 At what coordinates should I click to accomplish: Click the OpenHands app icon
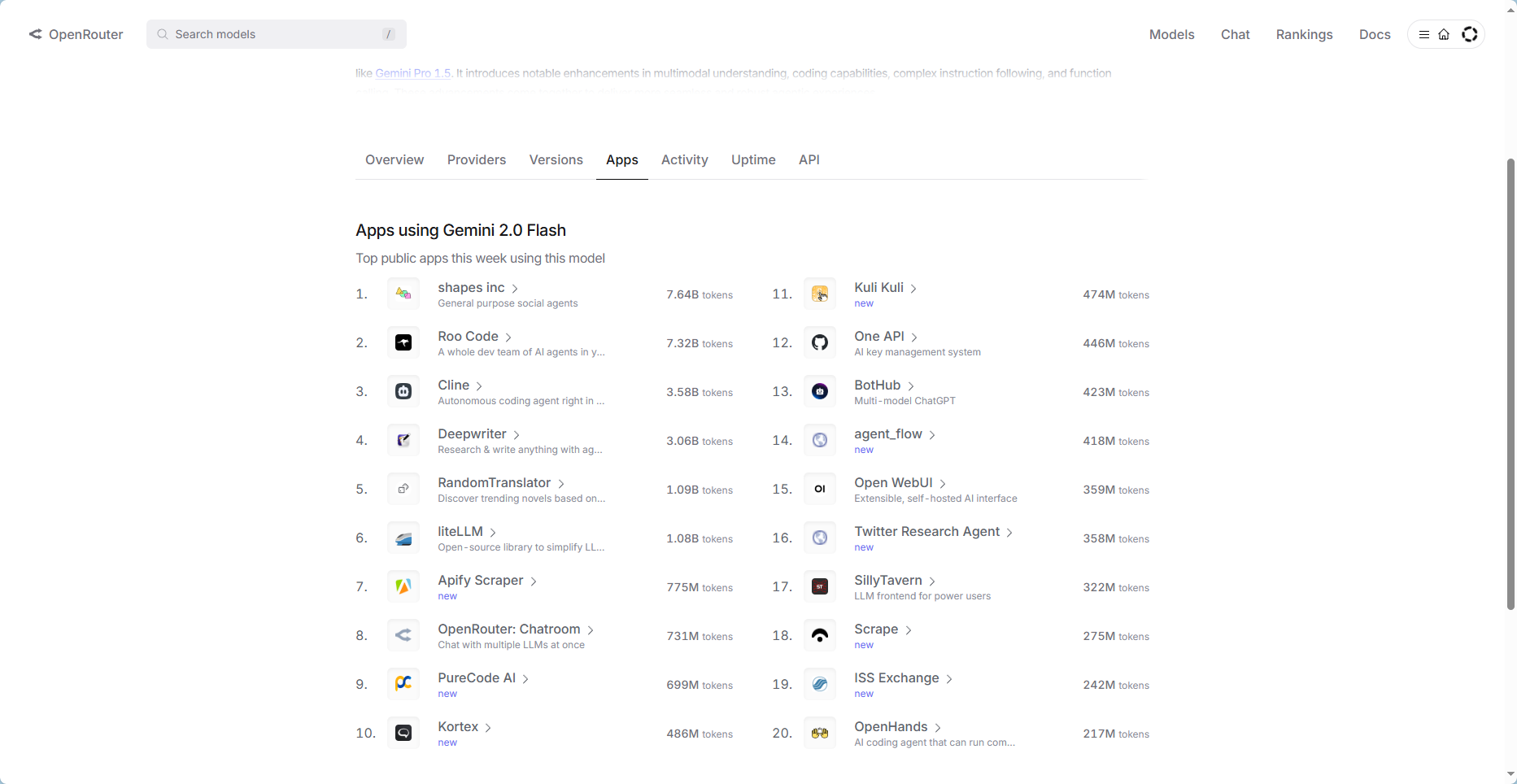pyautogui.click(x=820, y=733)
